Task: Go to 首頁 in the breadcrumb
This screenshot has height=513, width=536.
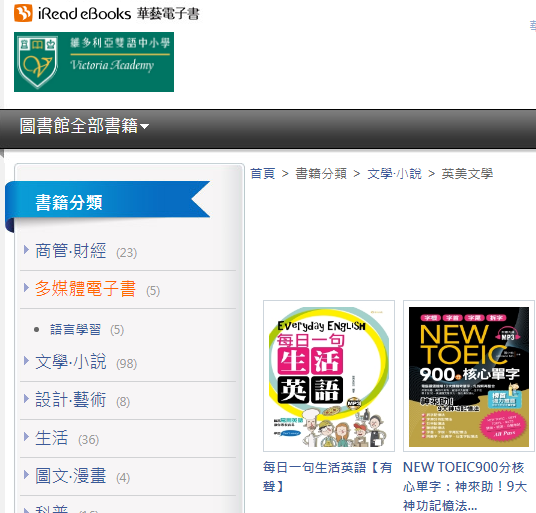Action: (x=263, y=174)
